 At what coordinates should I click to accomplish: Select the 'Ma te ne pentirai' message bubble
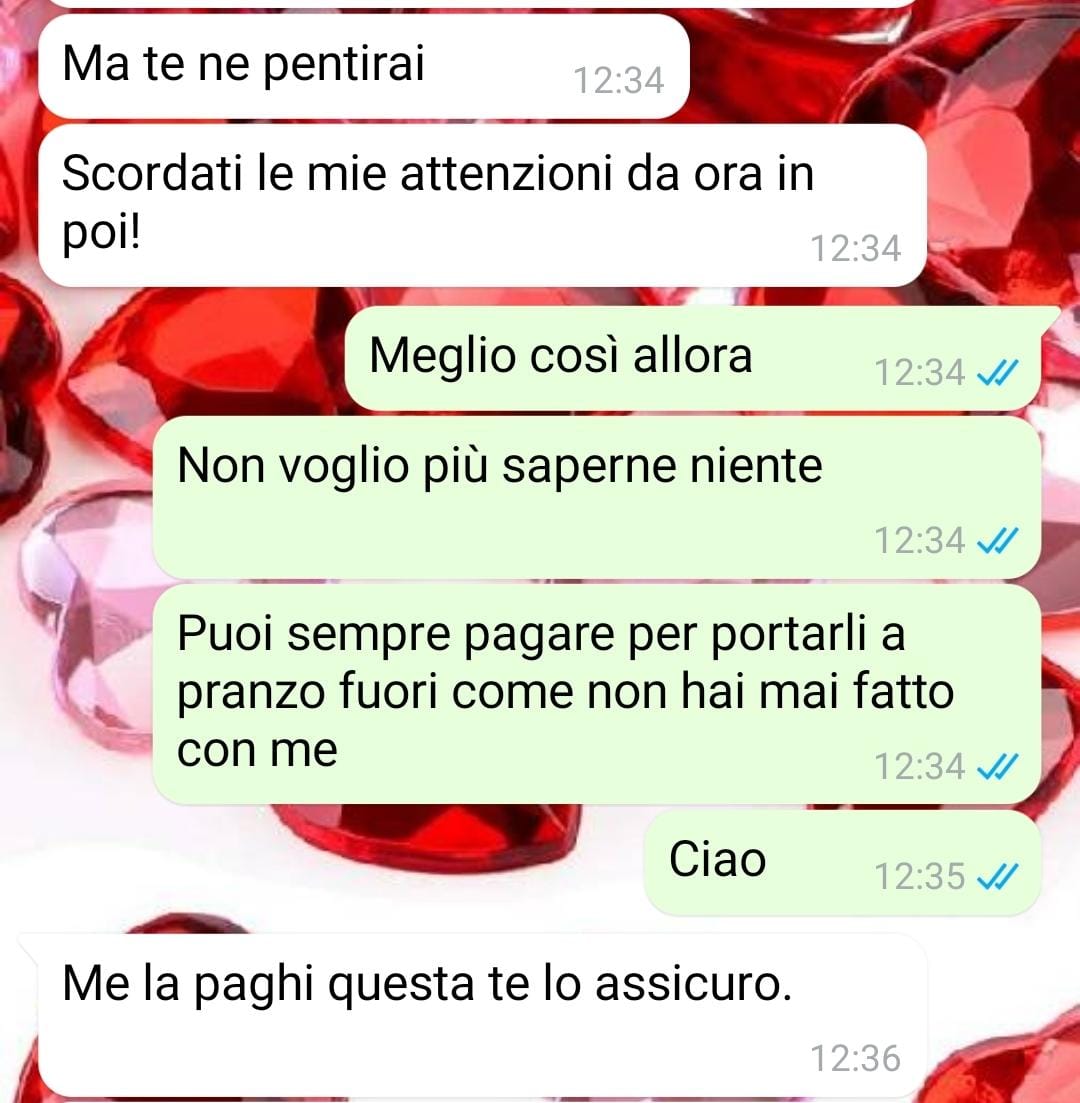tap(364, 66)
